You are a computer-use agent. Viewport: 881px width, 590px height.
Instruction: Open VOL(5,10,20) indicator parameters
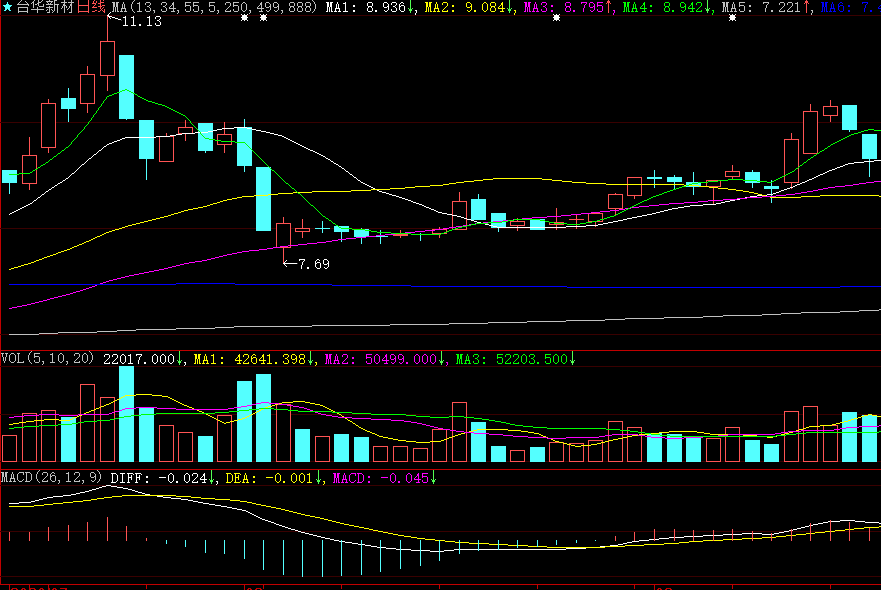click(x=47, y=358)
